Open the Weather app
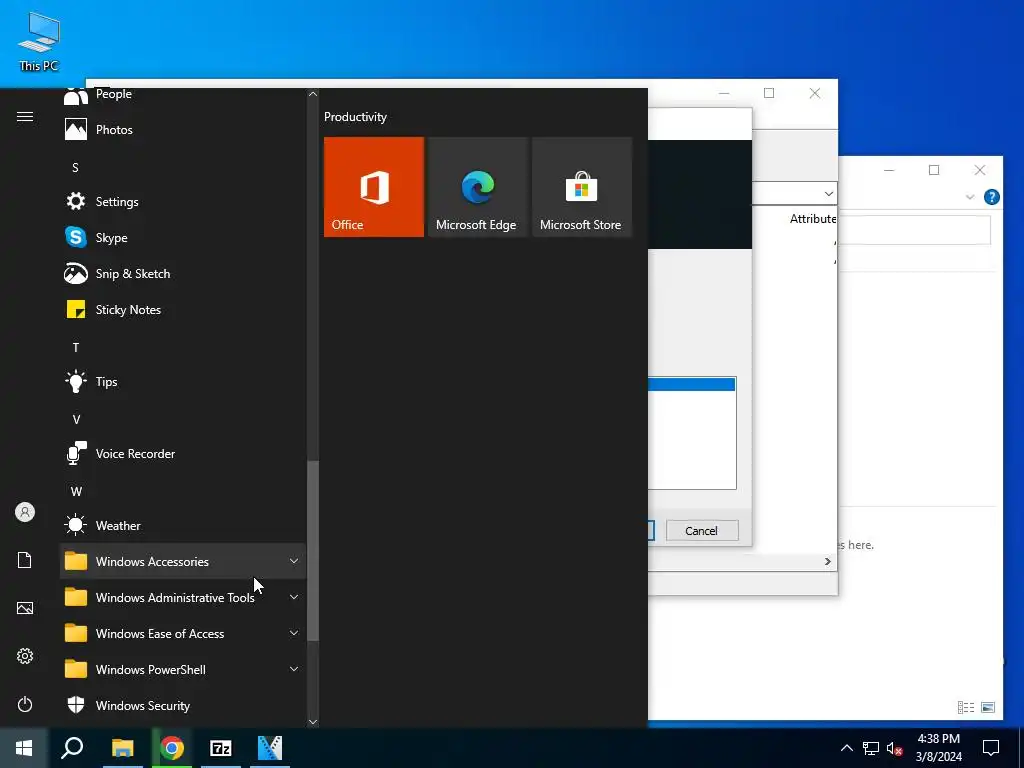This screenshot has width=1024, height=768. (182, 525)
